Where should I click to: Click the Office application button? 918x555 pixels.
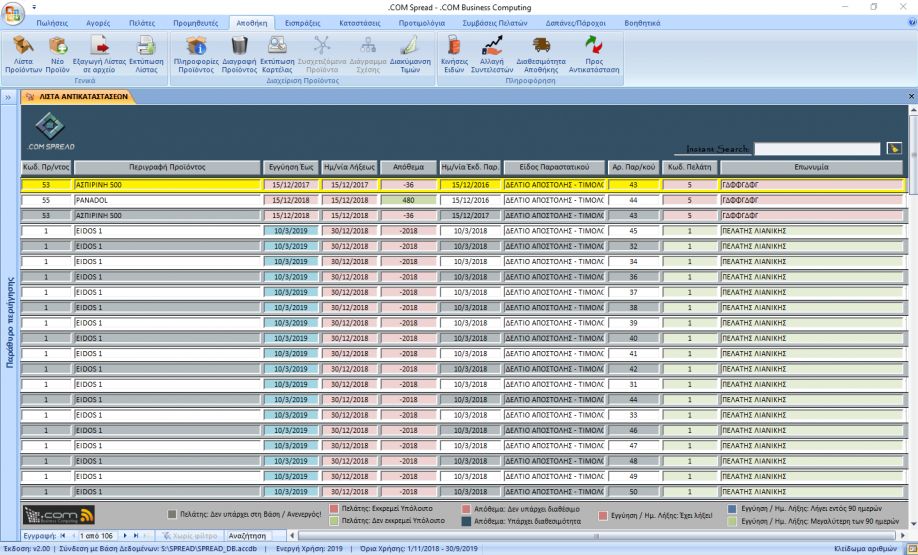(x=12, y=13)
